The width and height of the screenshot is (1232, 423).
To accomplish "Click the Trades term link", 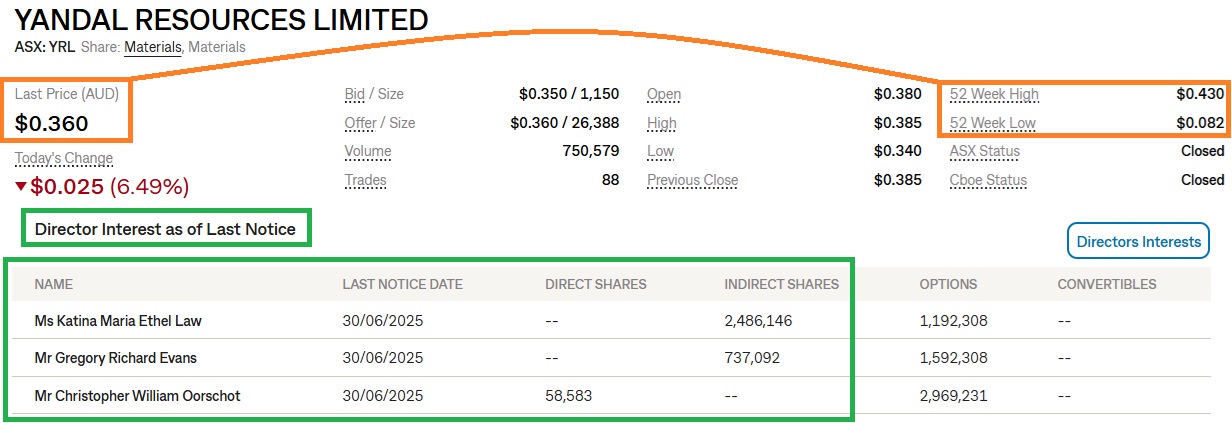I will pyautogui.click(x=365, y=181).
